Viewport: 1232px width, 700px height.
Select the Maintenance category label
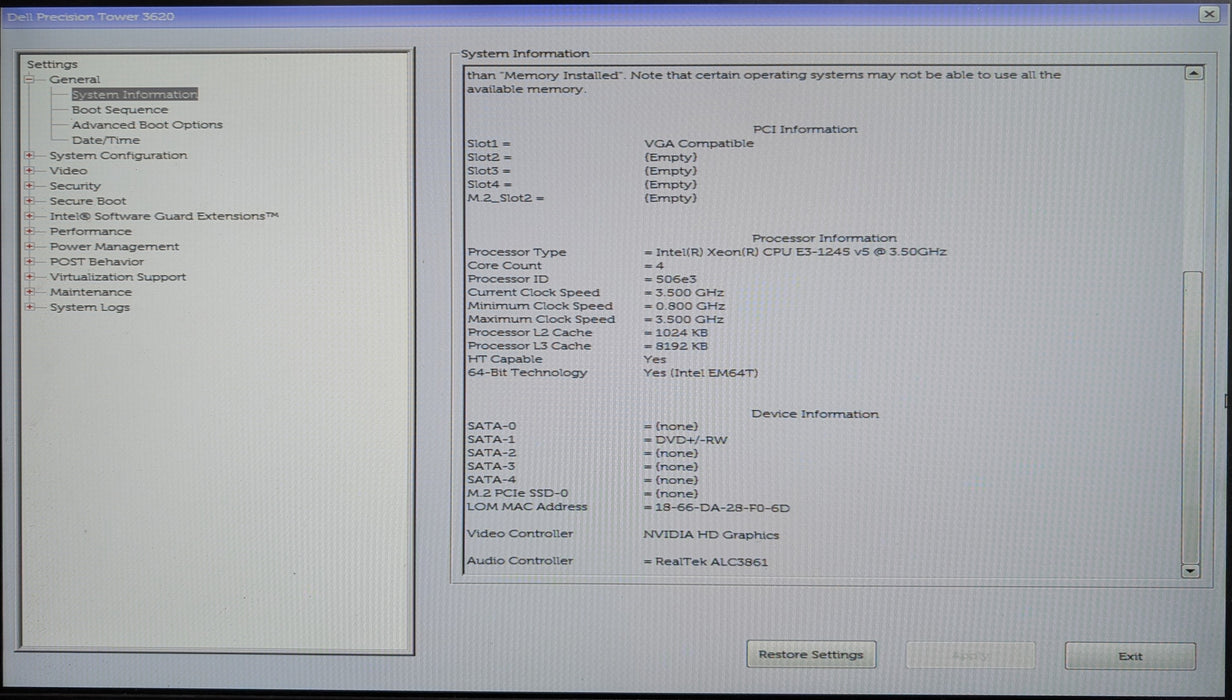90,292
